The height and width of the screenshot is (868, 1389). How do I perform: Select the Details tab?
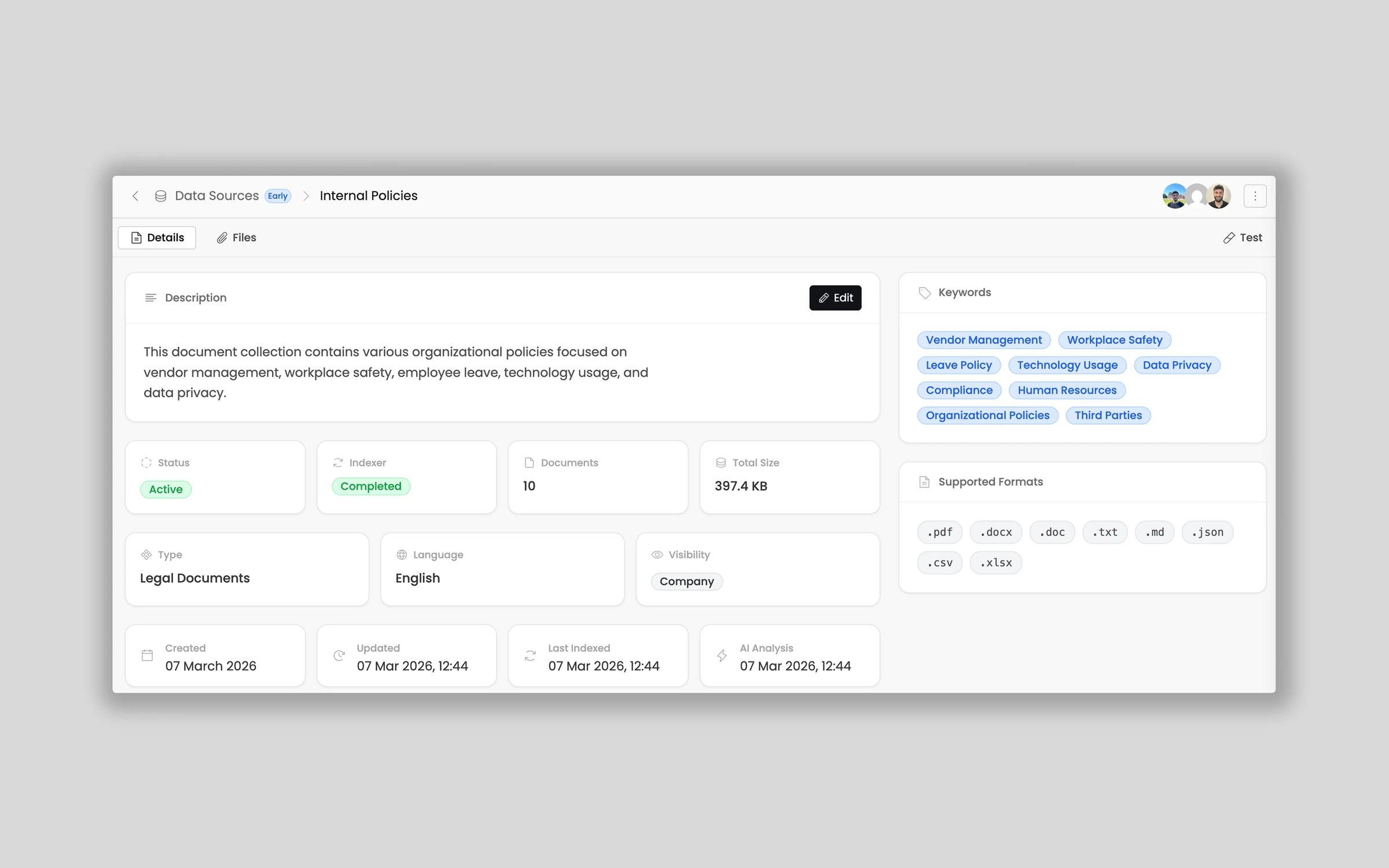point(157,238)
